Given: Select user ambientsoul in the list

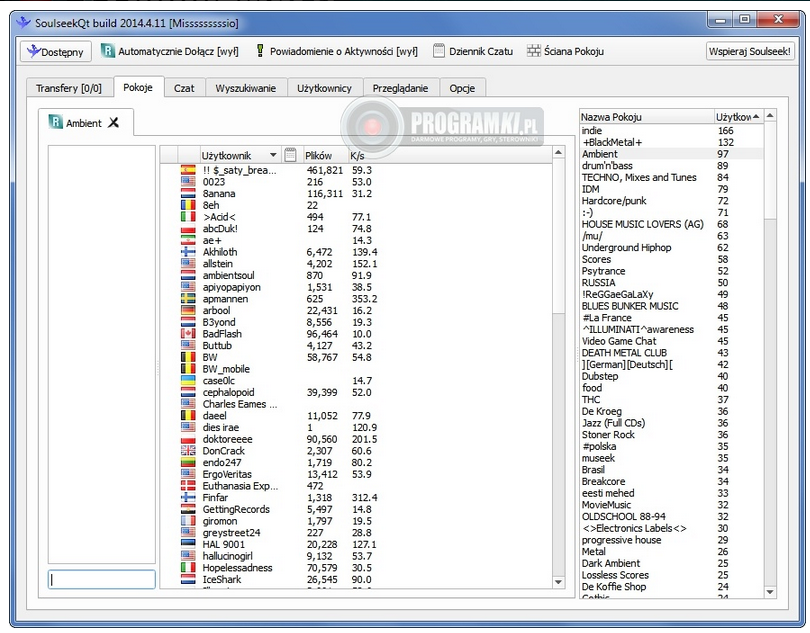Looking at the screenshot, I should [228, 275].
